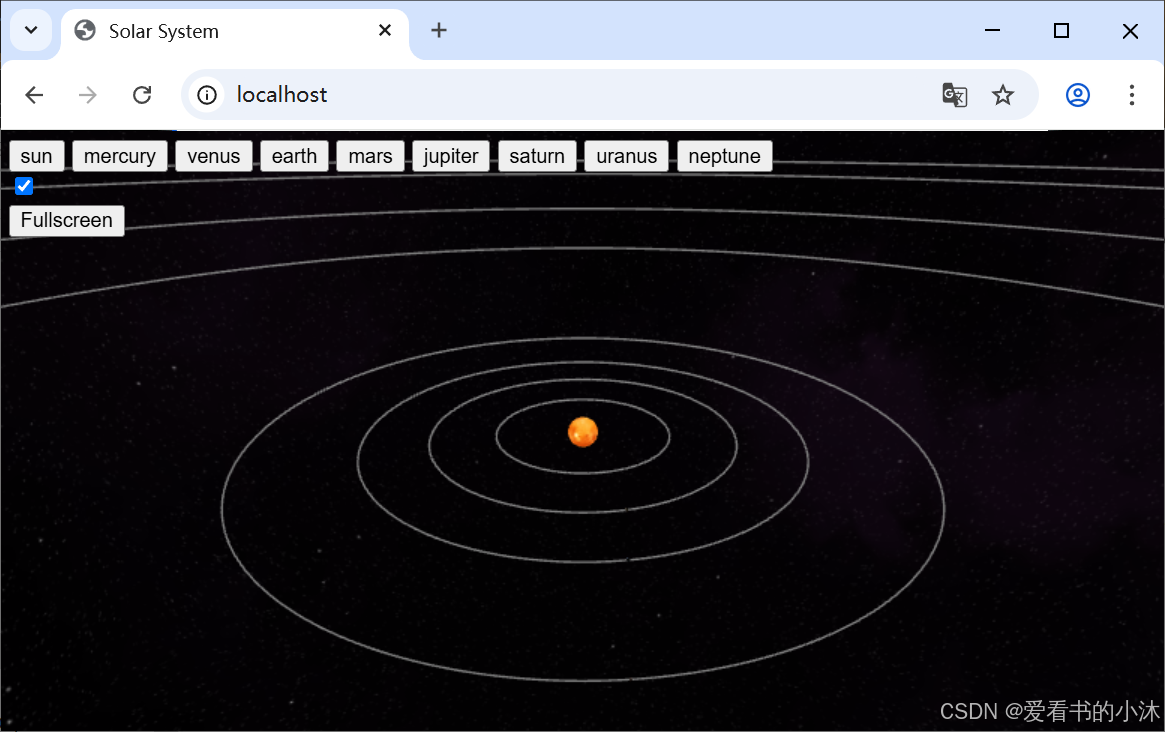Screen dimensions: 1165x732
Task: Uncheck the blue checkbox above Fullscreen
Action: click(24, 186)
